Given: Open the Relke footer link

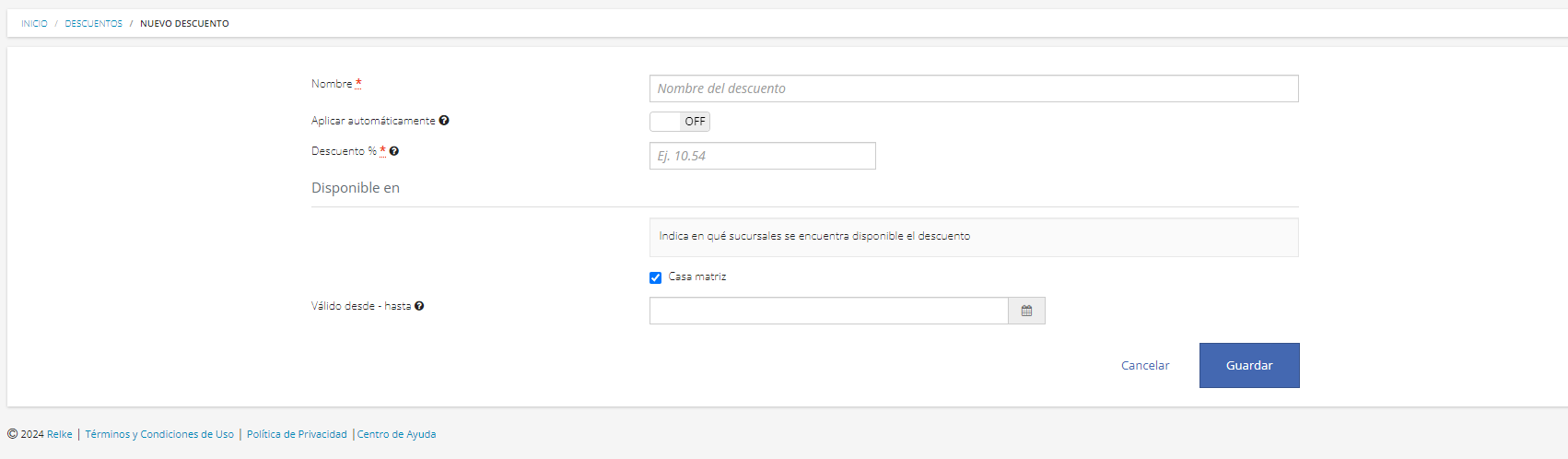Looking at the screenshot, I should click(60, 434).
